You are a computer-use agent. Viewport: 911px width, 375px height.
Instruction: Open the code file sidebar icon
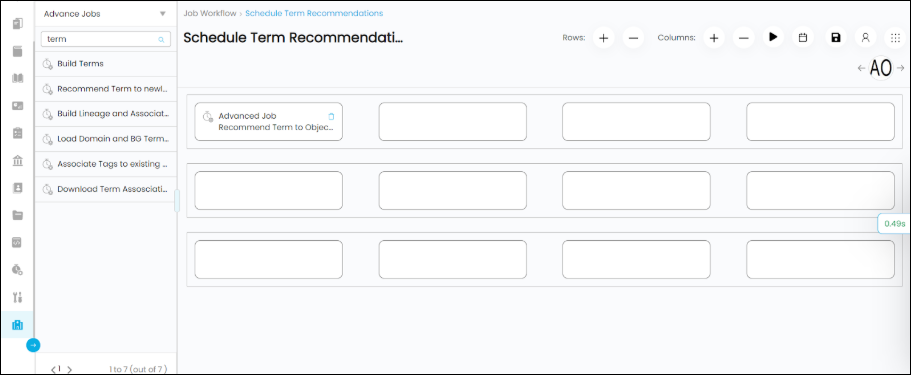coord(17,242)
